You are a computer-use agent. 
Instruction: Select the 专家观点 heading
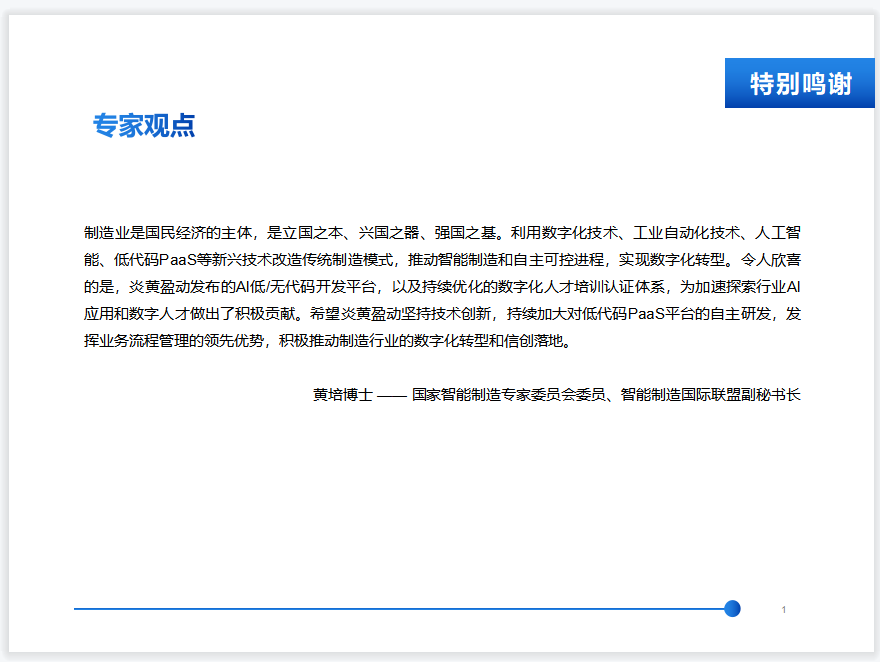click(144, 125)
